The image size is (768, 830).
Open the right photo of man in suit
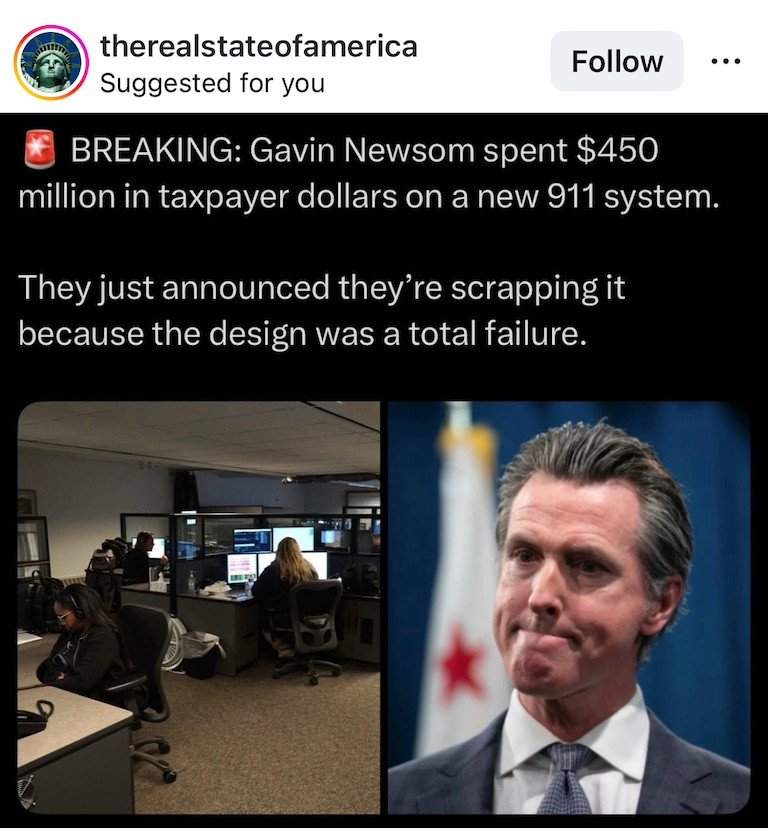click(569, 607)
